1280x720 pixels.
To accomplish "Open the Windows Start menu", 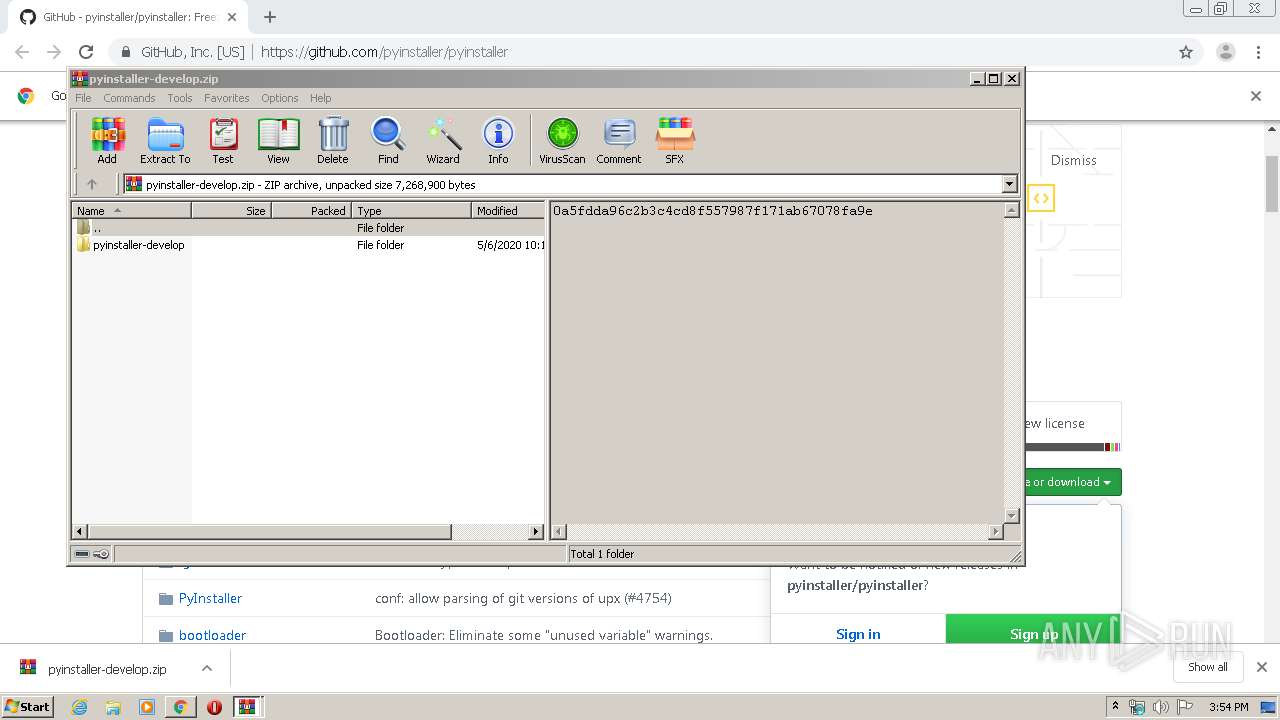I will tap(27, 706).
